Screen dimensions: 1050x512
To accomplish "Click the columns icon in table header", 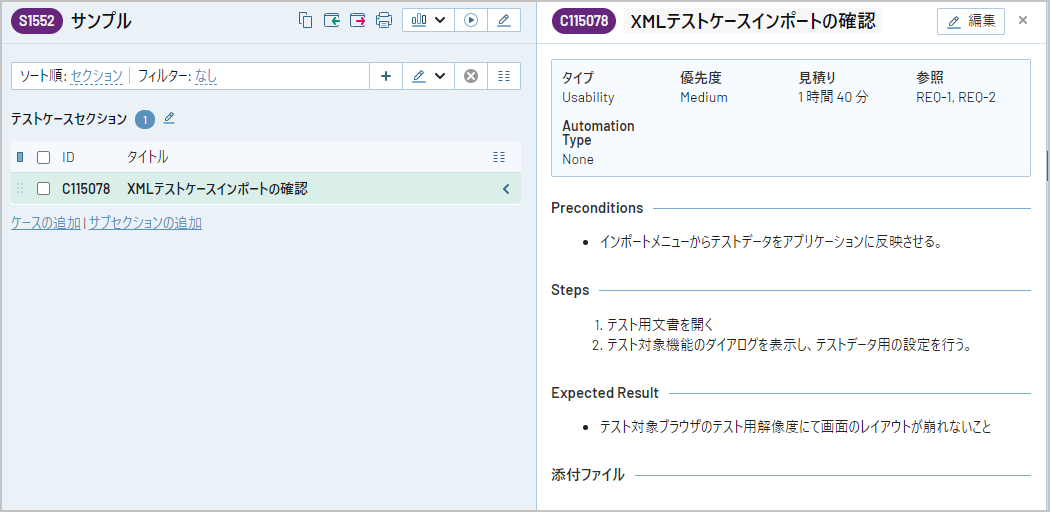I will 498,157.
